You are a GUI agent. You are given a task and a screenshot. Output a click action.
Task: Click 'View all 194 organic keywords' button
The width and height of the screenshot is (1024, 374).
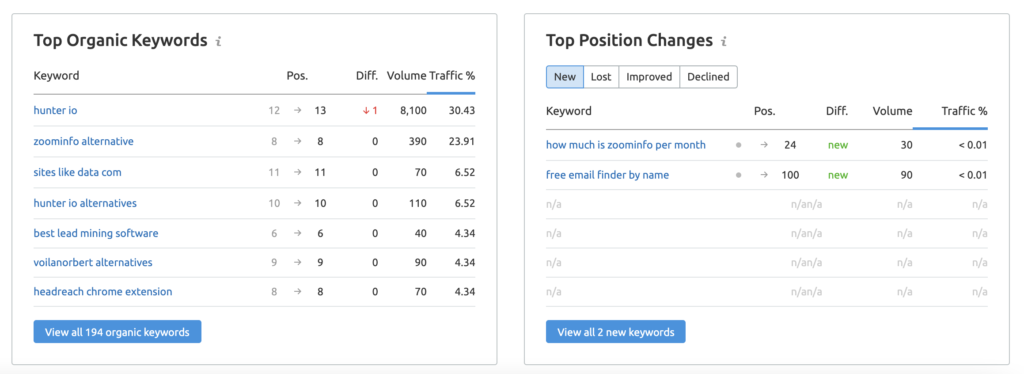[118, 332]
